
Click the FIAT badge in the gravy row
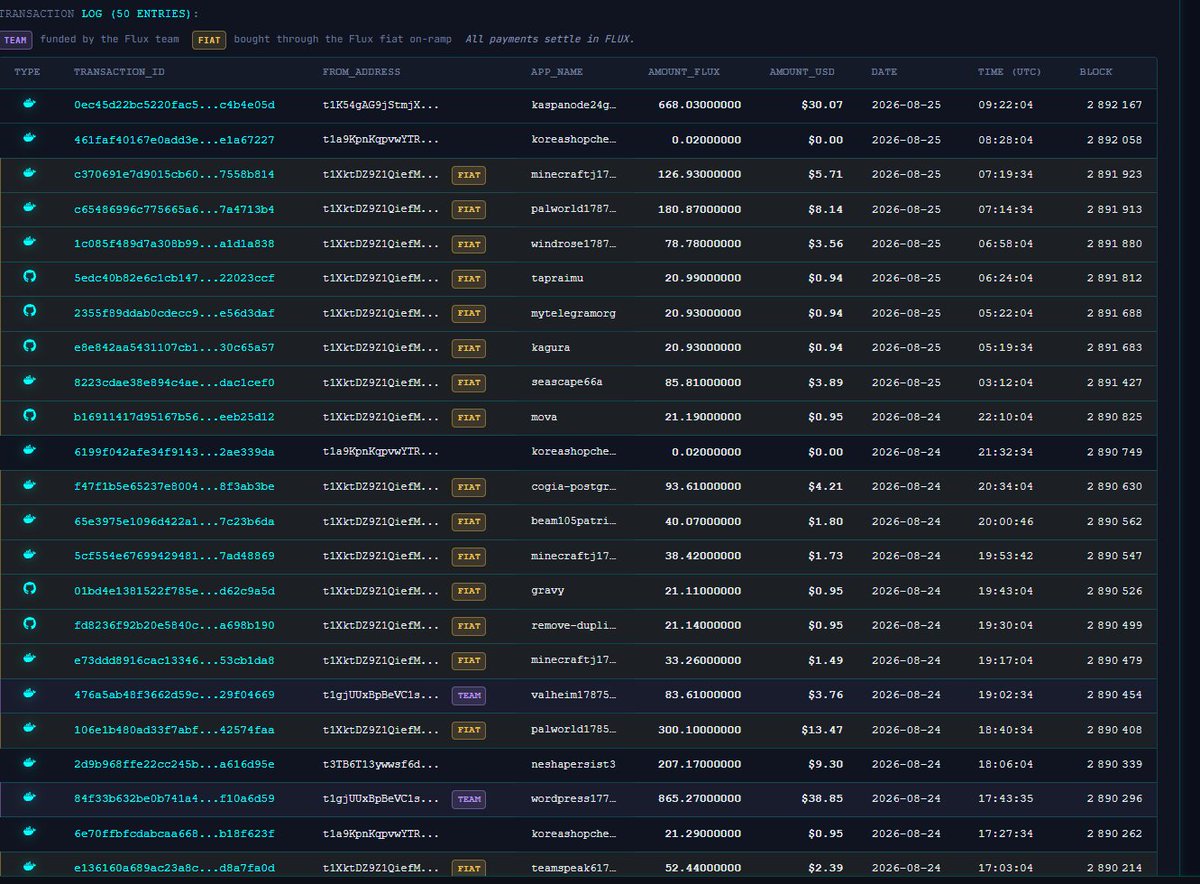click(469, 592)
